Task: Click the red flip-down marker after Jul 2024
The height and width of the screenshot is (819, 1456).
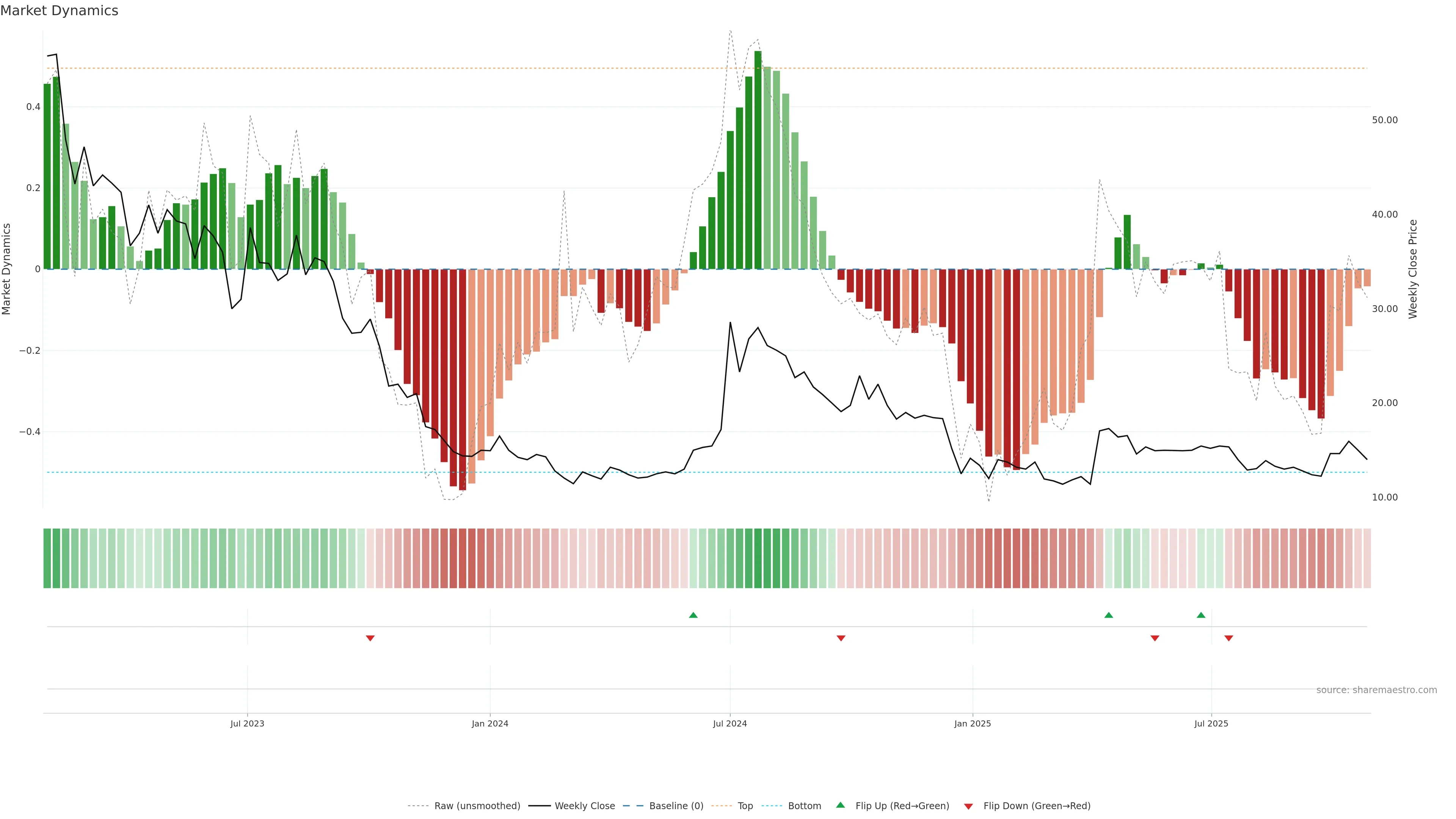Action: [x=841, y=638]
